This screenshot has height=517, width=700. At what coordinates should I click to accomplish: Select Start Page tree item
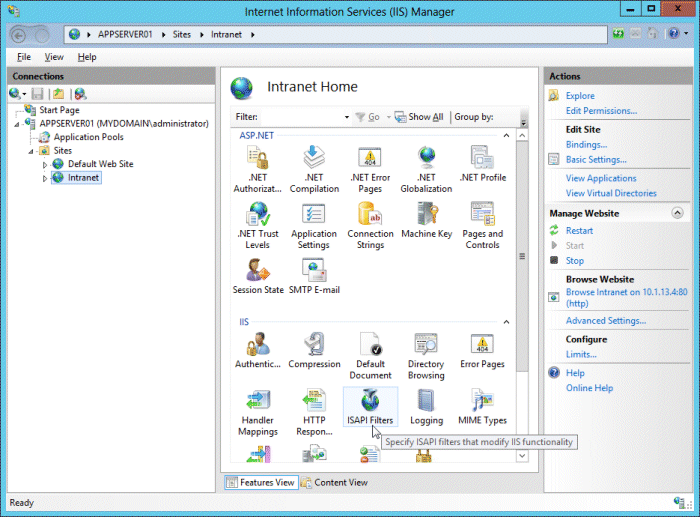(59, 110)
